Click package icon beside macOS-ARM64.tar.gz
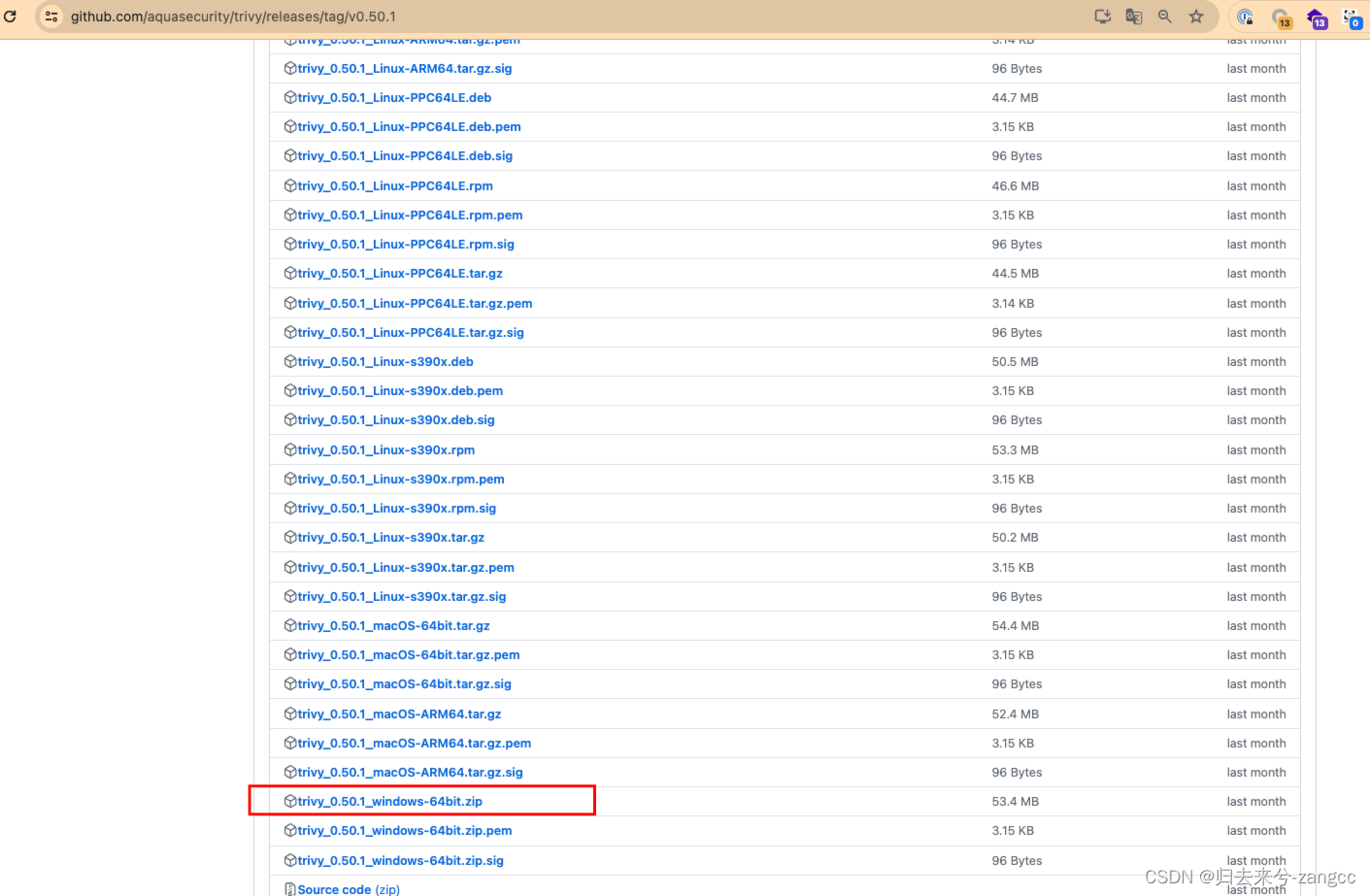 290,714
